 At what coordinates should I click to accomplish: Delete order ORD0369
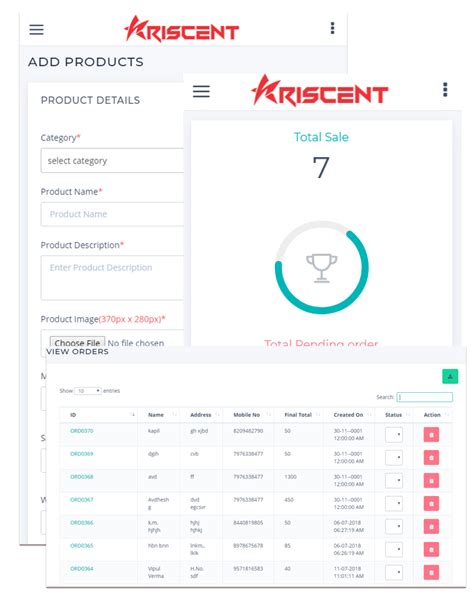click(431, 458)
